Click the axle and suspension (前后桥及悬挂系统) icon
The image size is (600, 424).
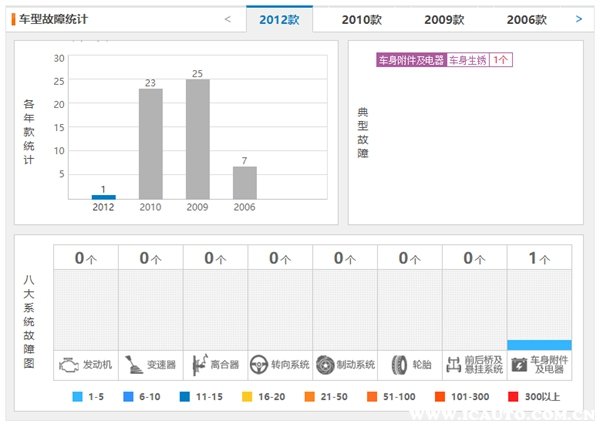(454, 364)
